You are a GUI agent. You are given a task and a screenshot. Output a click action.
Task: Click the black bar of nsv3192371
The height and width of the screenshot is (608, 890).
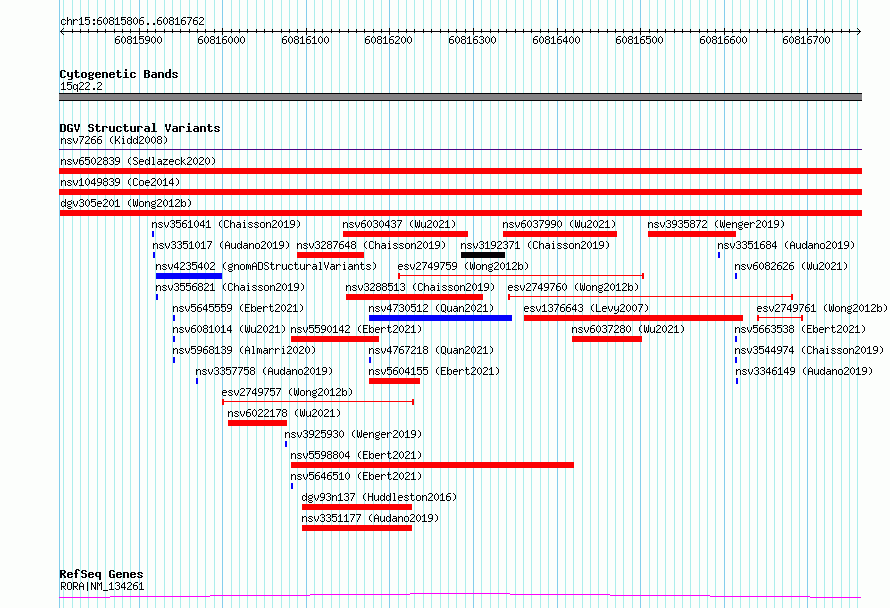click(483, 255)
